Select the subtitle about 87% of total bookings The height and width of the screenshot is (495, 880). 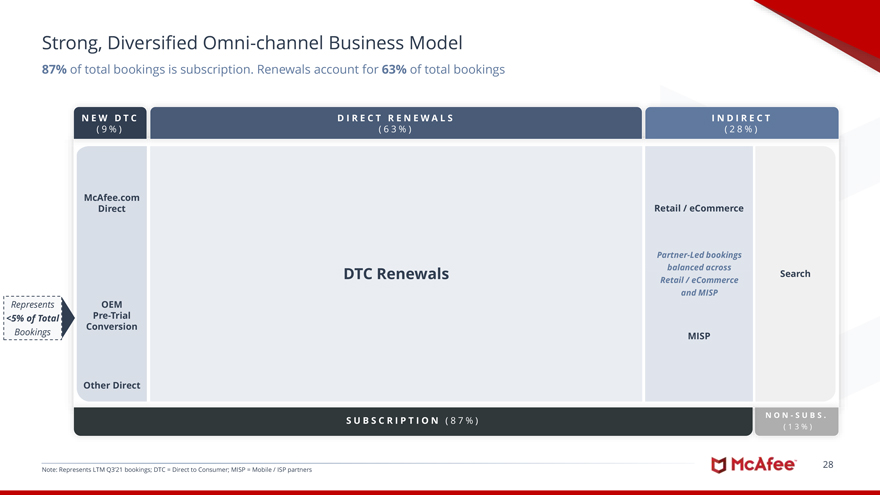(x=273, y=70)
